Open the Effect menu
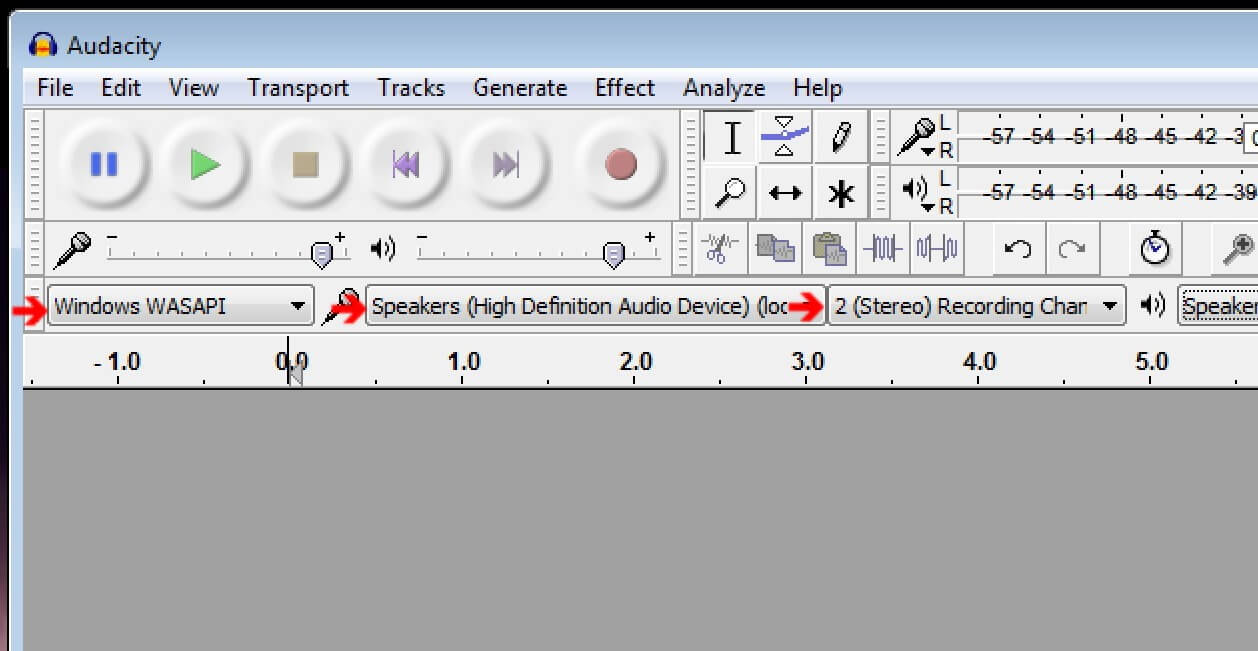 625,88
